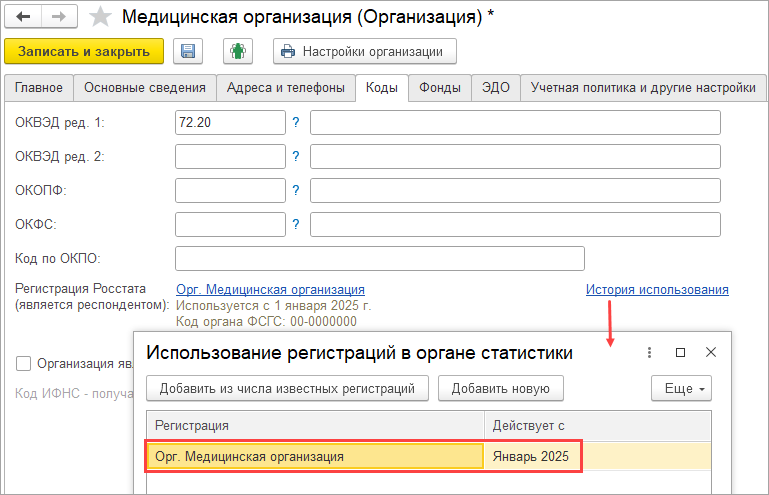This screenshot has width=769, height=495.
Task: Click the ОКОПФ description field
Action: tap(515, 190)
